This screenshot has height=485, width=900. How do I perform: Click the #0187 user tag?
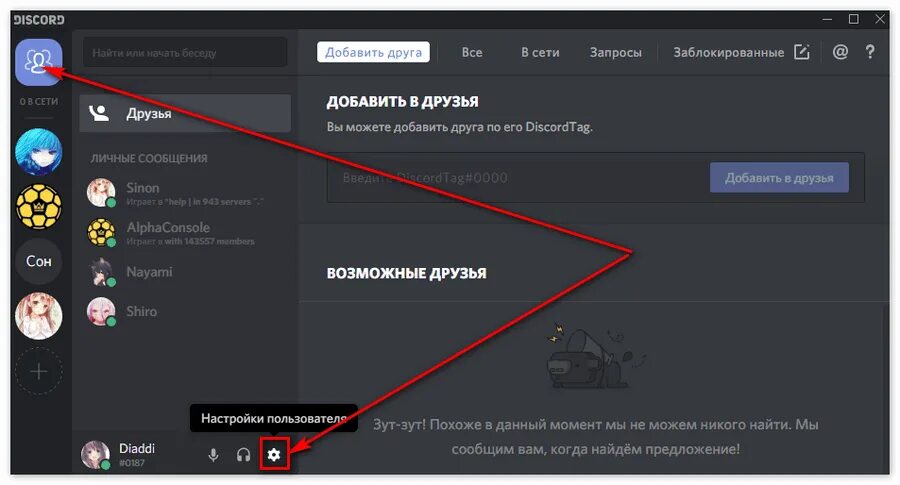tap(131, 463)
